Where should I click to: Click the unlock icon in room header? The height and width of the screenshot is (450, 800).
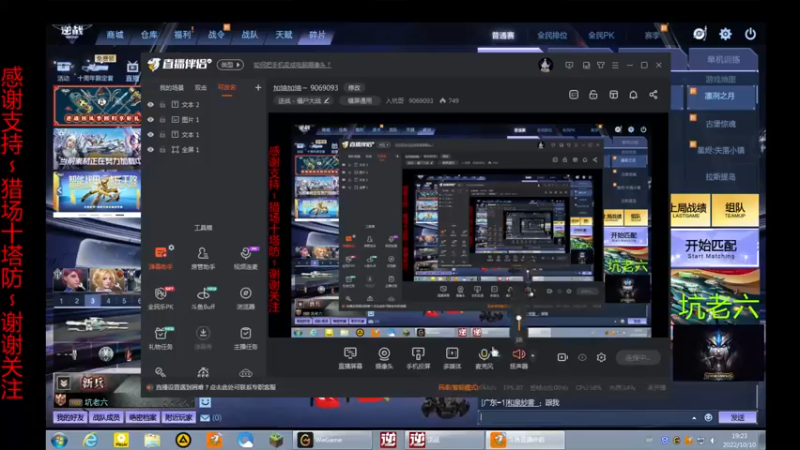tap(593, 95)
